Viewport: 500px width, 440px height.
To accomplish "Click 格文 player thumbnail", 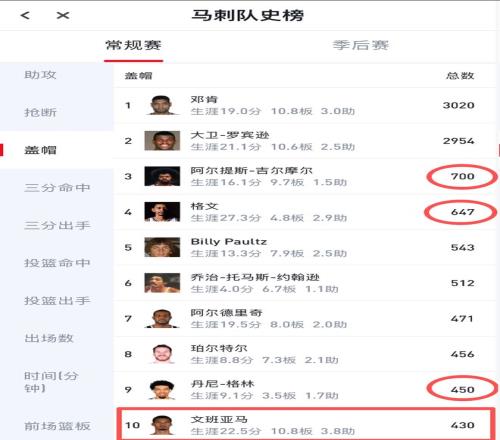I will pyautogui.click(x=162, y=212).
